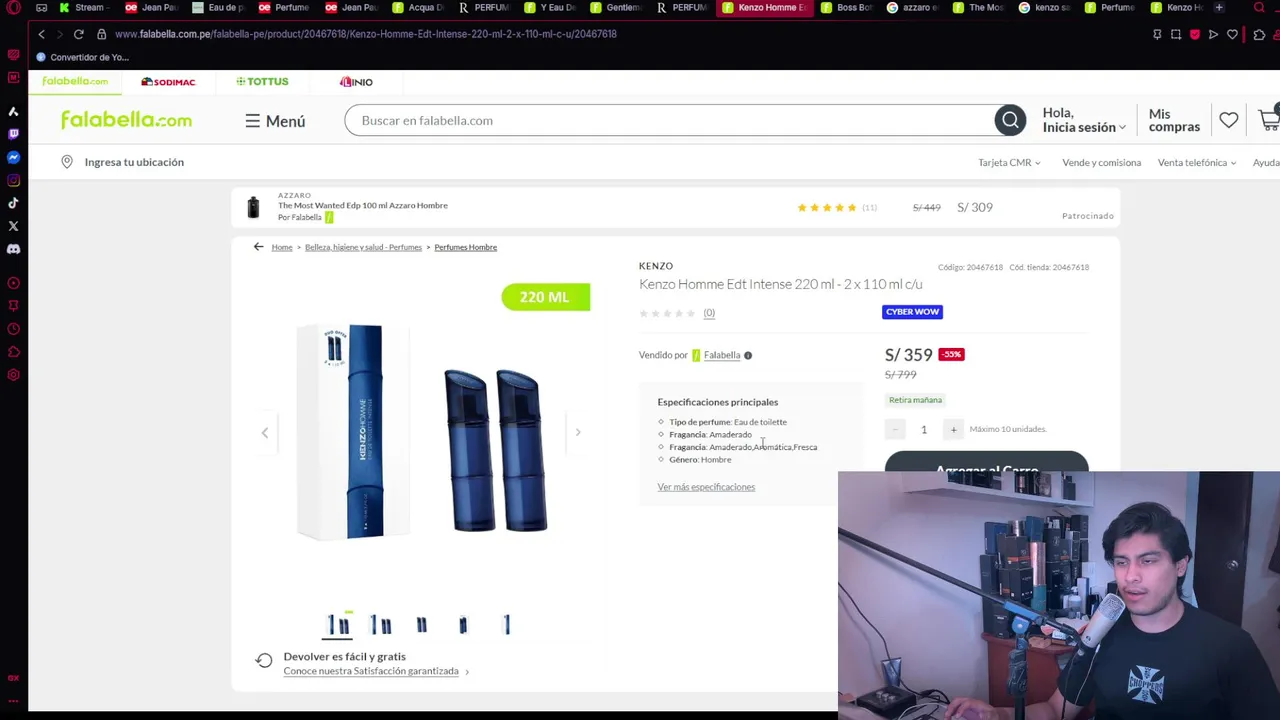Open sidebar settings gear

click(13, 375)
